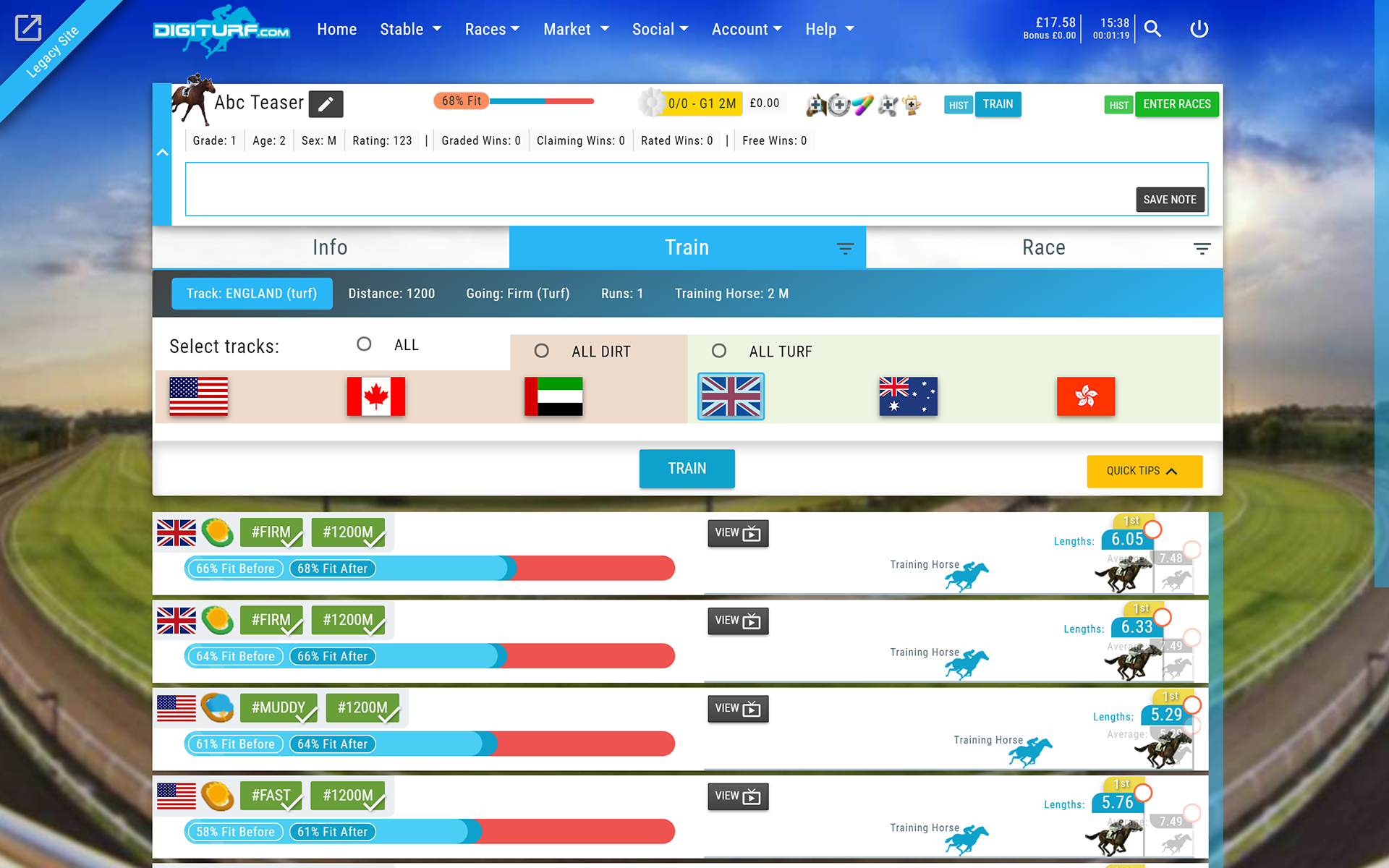Click VIEW replay in 6.05 lengths row
1389x868 pixels.
pyautogui.click(x=738, y=533)
